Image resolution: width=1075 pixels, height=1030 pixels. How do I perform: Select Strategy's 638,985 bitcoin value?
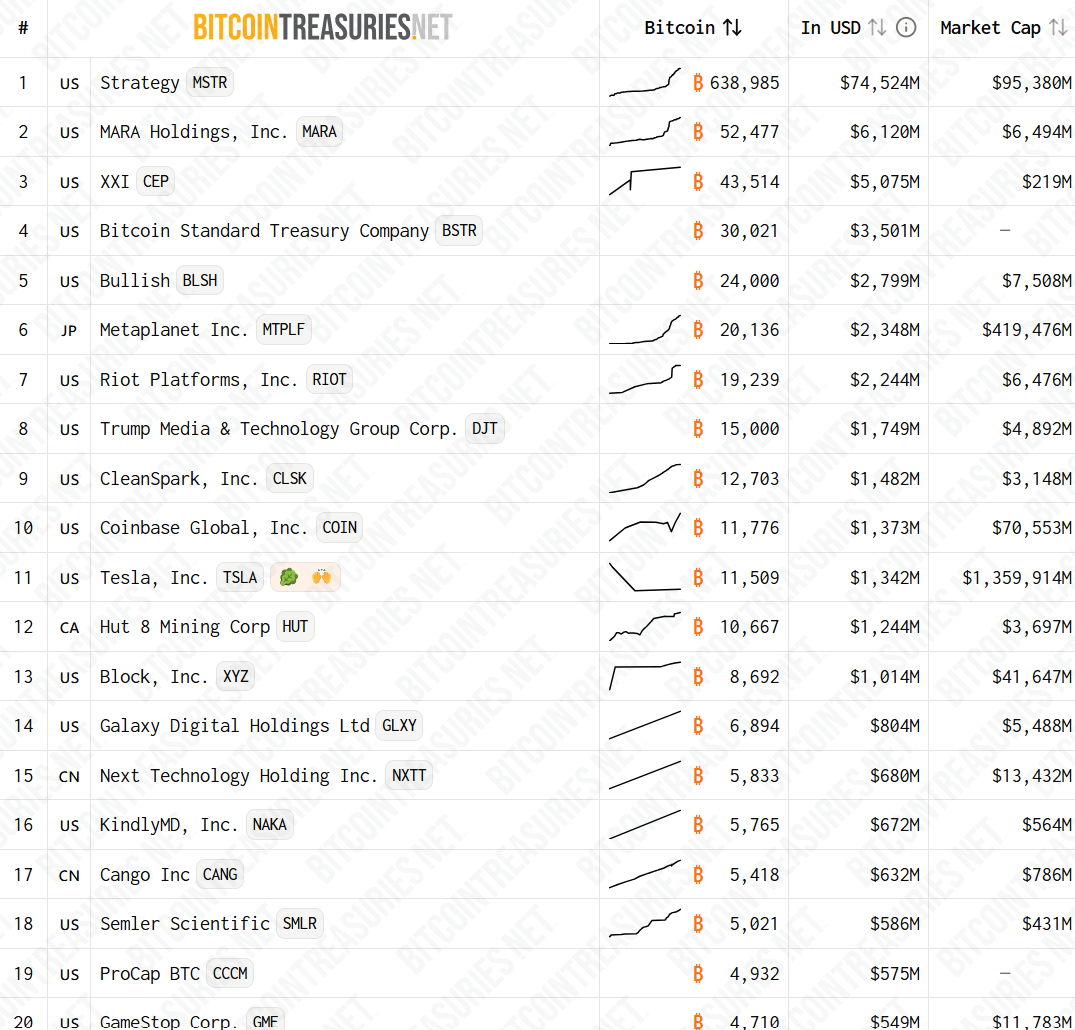tap(745, 83)
